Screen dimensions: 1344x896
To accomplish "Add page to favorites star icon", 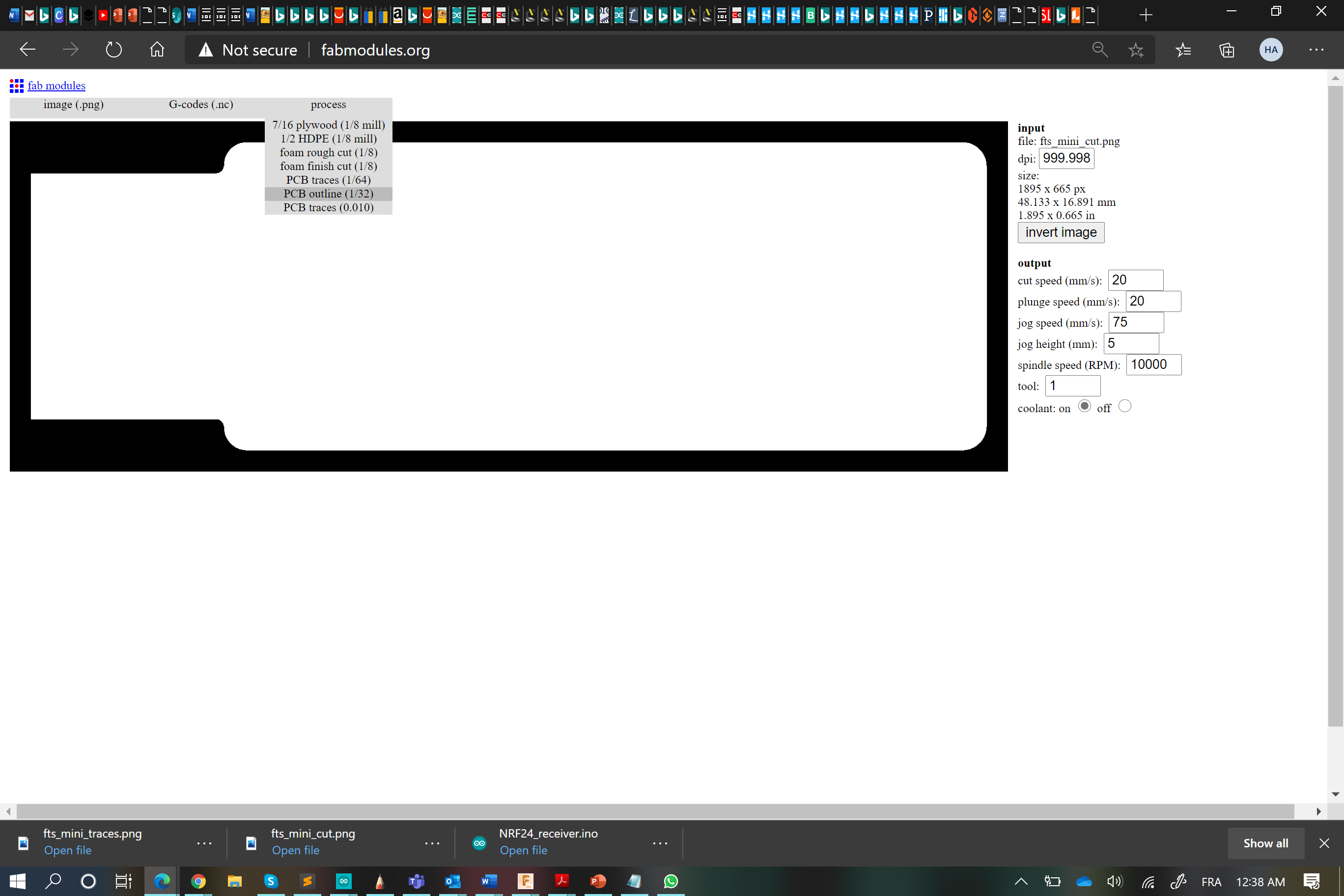I will pyautogui.click(x=1135, y=50).
